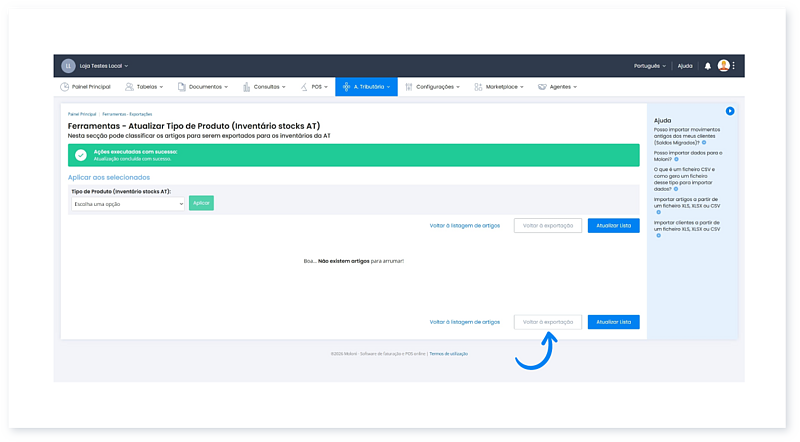Click the Marketplace grid icon
This screenshot has height=442, width=800.
click(x=478, y=87)
